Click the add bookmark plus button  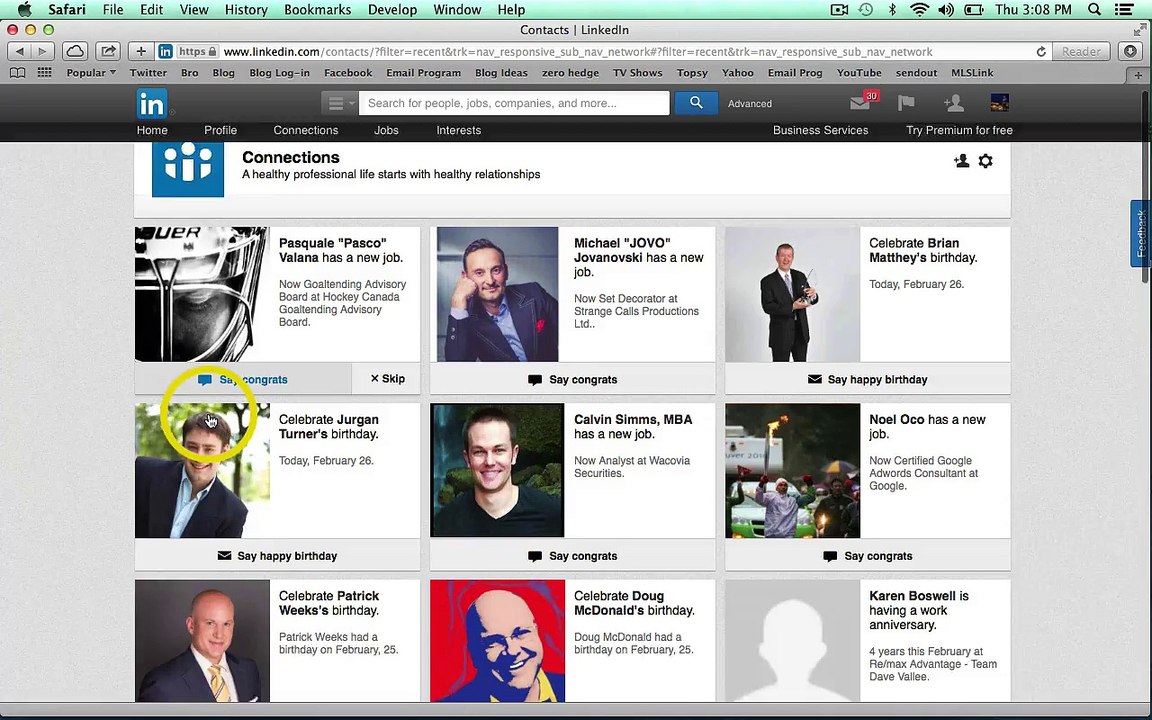point(141,51)
